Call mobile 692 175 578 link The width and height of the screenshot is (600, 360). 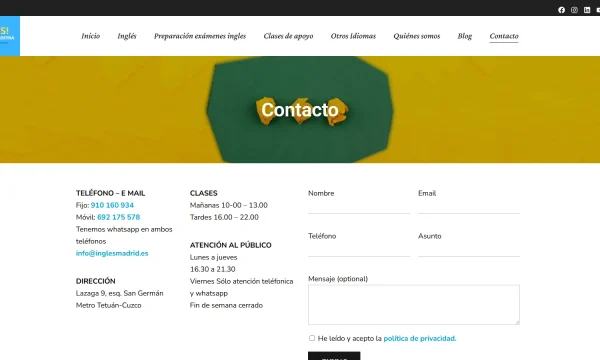119,217
